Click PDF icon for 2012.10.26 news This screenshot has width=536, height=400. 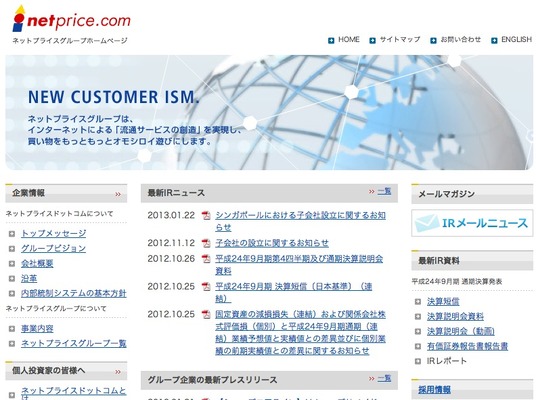(206, 259)
